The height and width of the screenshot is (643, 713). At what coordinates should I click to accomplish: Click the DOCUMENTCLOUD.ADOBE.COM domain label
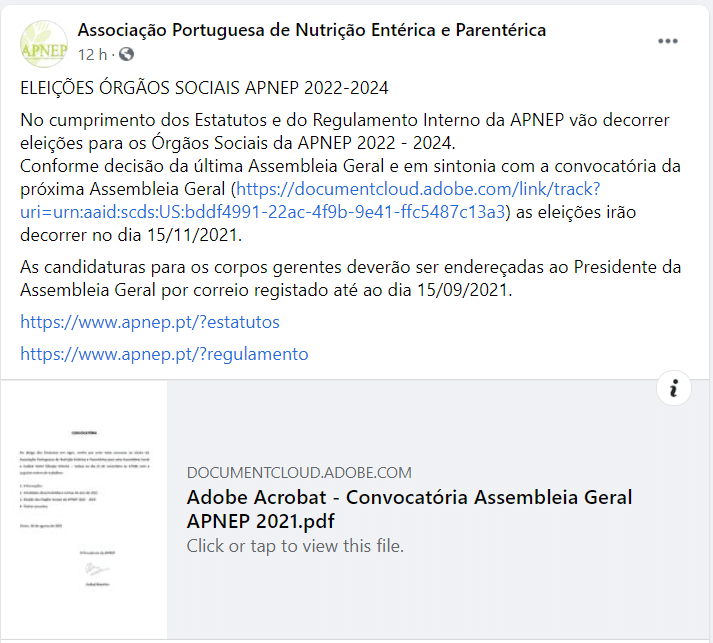pos(299,473)
